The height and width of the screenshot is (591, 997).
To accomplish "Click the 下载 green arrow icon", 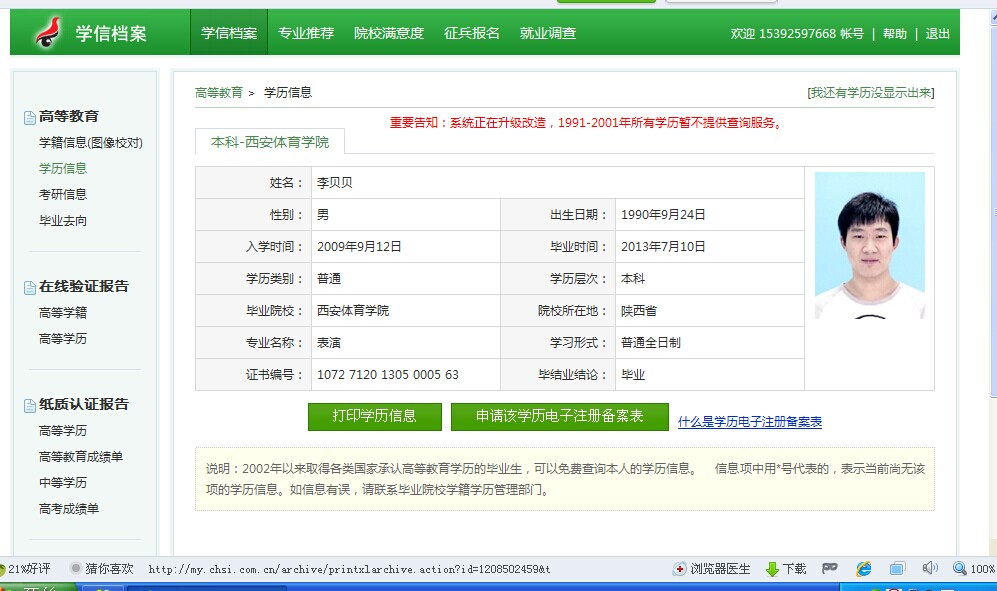I will [773, 569].
